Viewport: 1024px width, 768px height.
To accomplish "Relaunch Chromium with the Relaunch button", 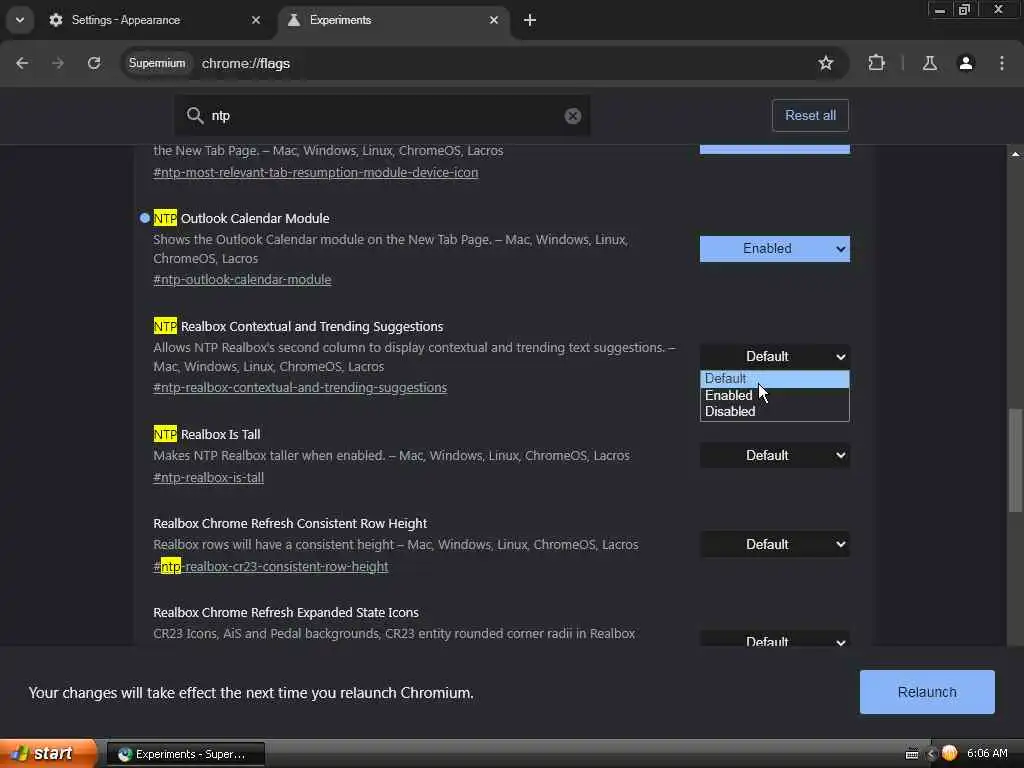I will [927, 692].
